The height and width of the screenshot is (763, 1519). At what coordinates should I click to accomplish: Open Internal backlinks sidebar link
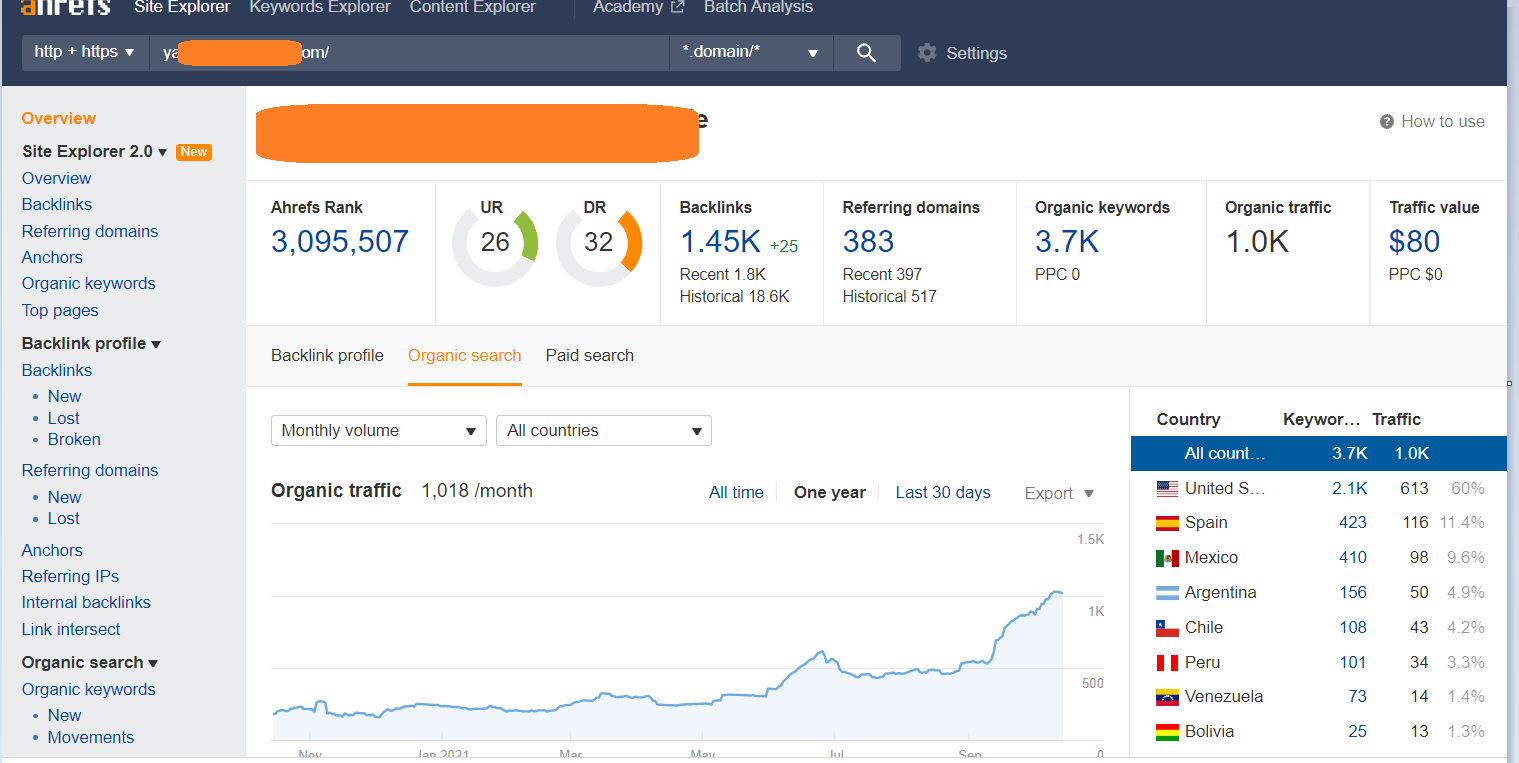click(x=86, y=602)
